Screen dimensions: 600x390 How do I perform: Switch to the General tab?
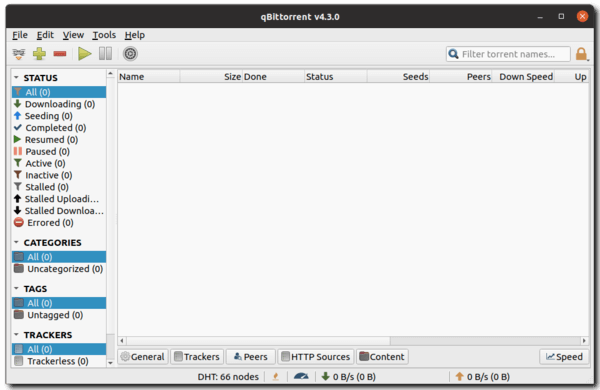[x=143, y=357]
